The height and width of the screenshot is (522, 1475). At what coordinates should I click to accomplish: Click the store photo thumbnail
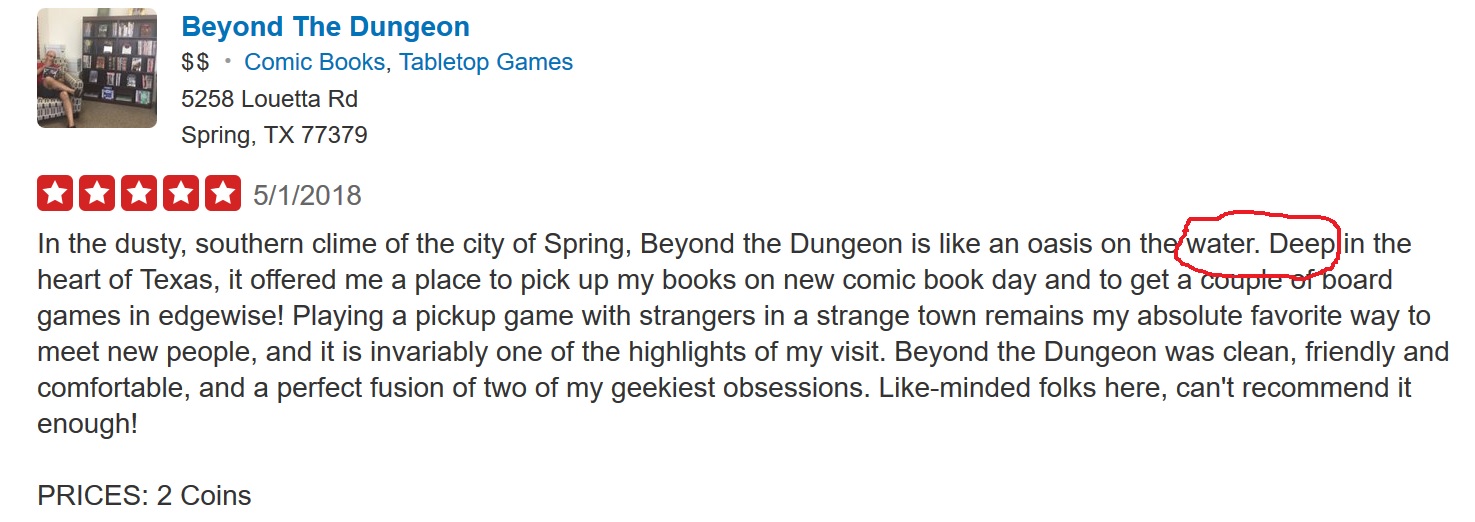(x=97, y=68)
